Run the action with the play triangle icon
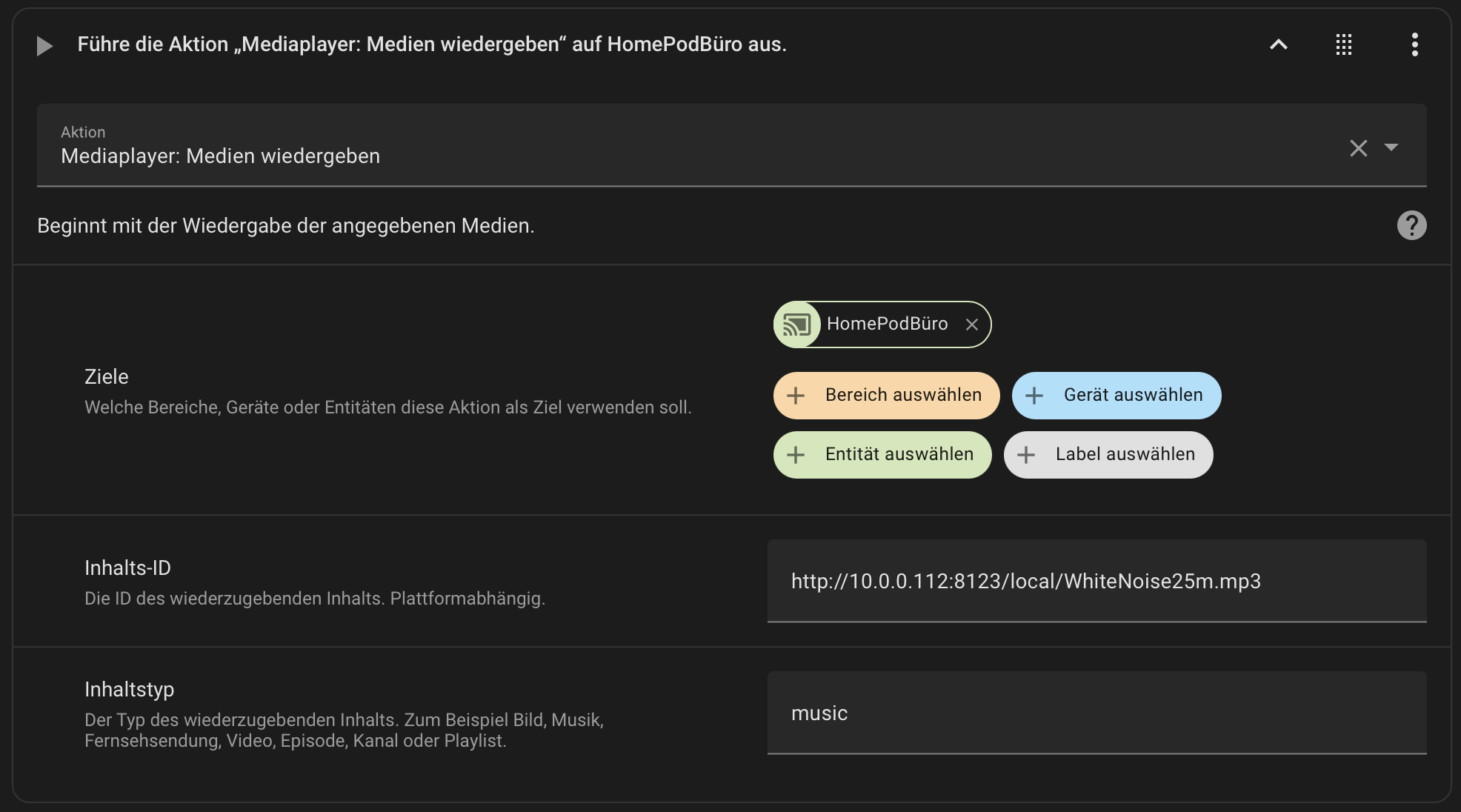 click(x=45, y=46)
